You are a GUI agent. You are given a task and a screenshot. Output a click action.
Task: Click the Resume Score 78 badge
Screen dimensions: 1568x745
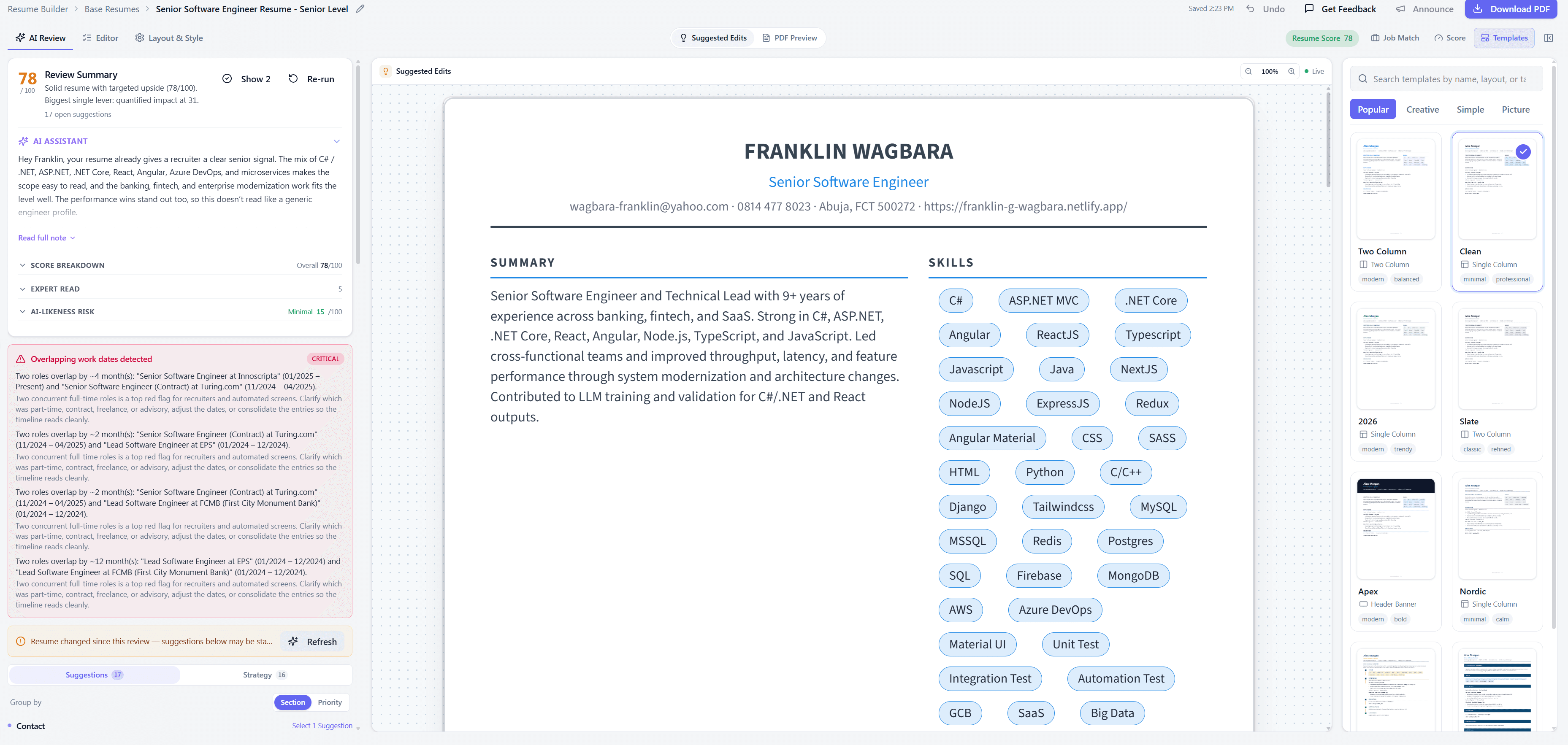(1322, 38)
